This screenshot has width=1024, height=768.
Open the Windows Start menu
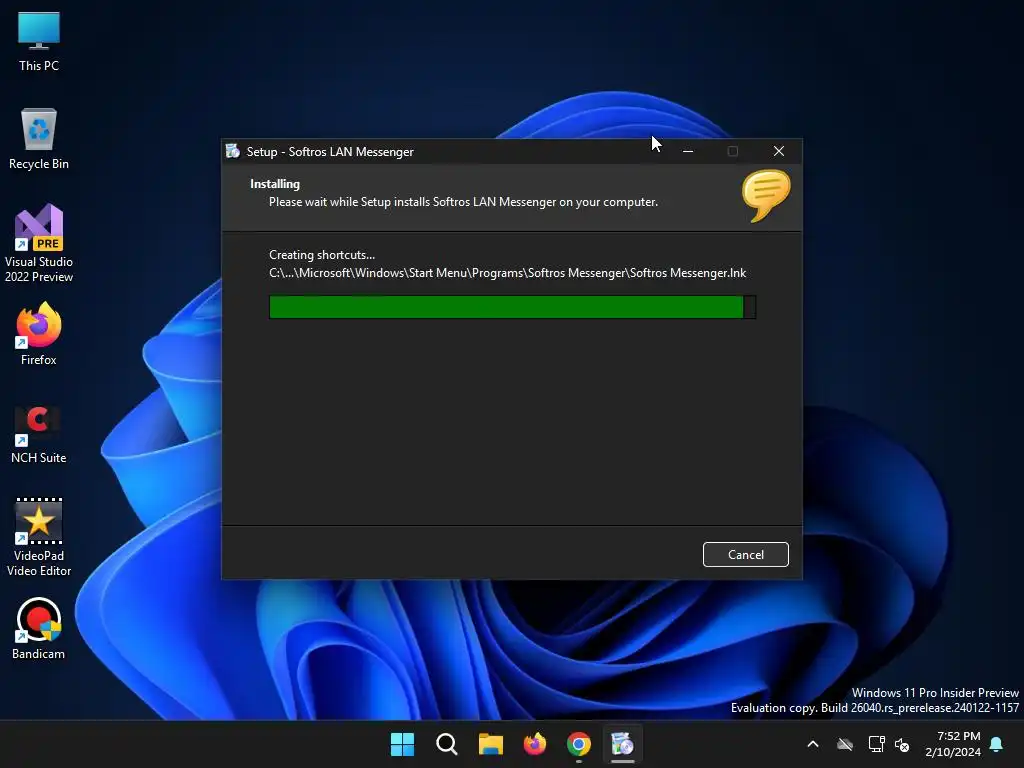pyautogui.click(x=402, y=744)
